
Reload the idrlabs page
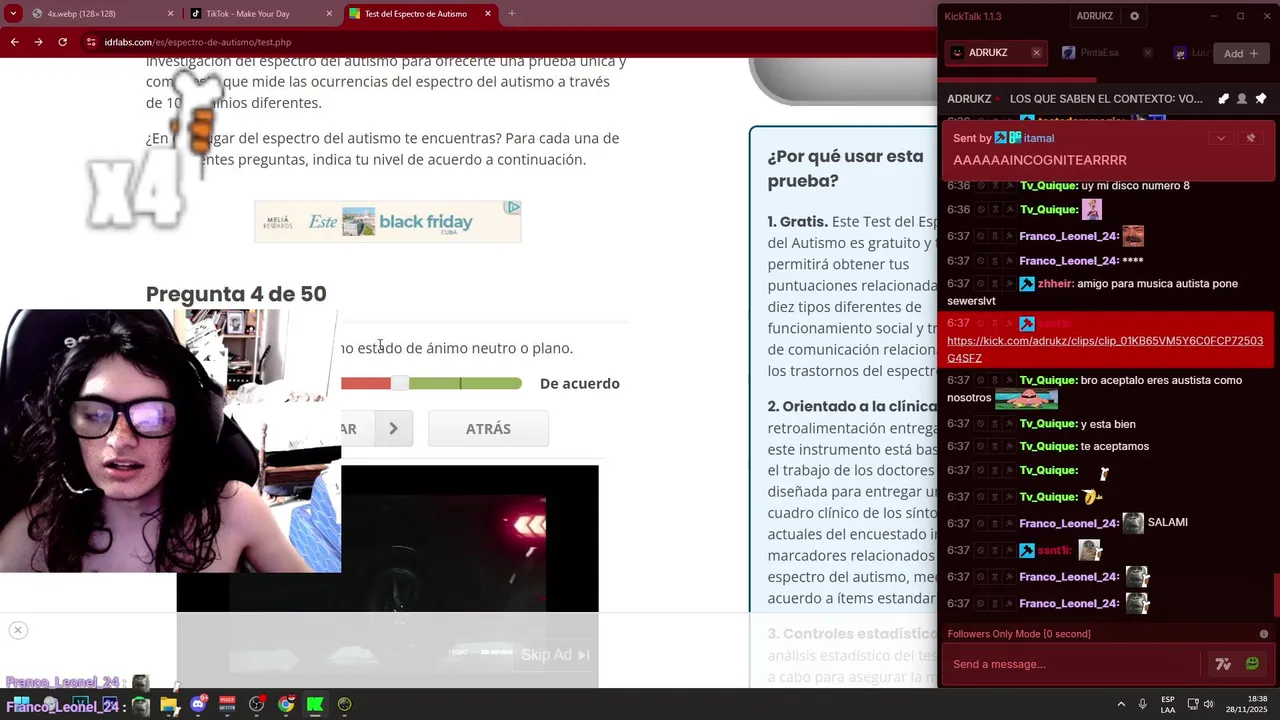pos(62,42)
